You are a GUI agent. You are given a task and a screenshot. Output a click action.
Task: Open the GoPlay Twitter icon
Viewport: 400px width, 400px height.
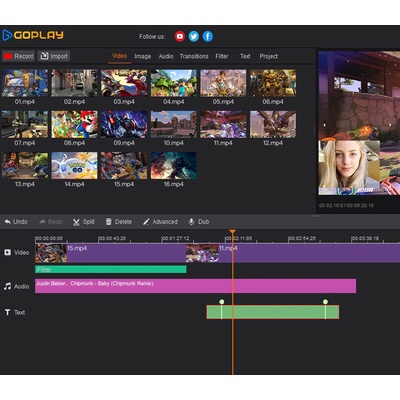pyautogui.click(x=194, y=36)
